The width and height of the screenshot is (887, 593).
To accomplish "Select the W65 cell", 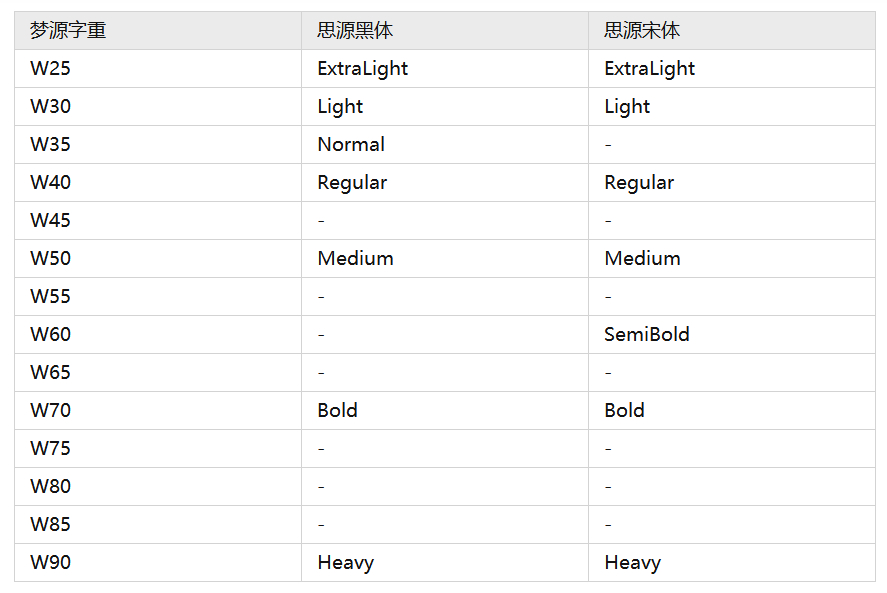I will point(51,373).
